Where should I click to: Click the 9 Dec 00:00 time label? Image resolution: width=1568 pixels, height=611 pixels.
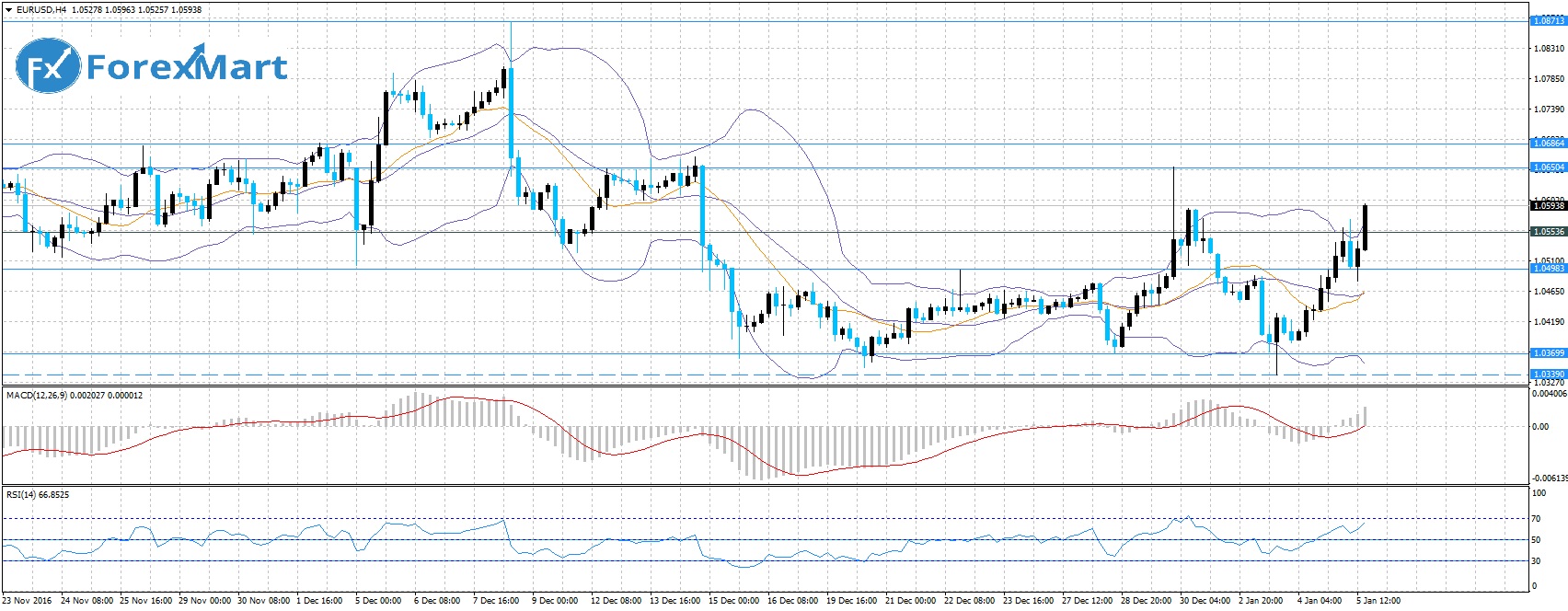coord(555,601)
